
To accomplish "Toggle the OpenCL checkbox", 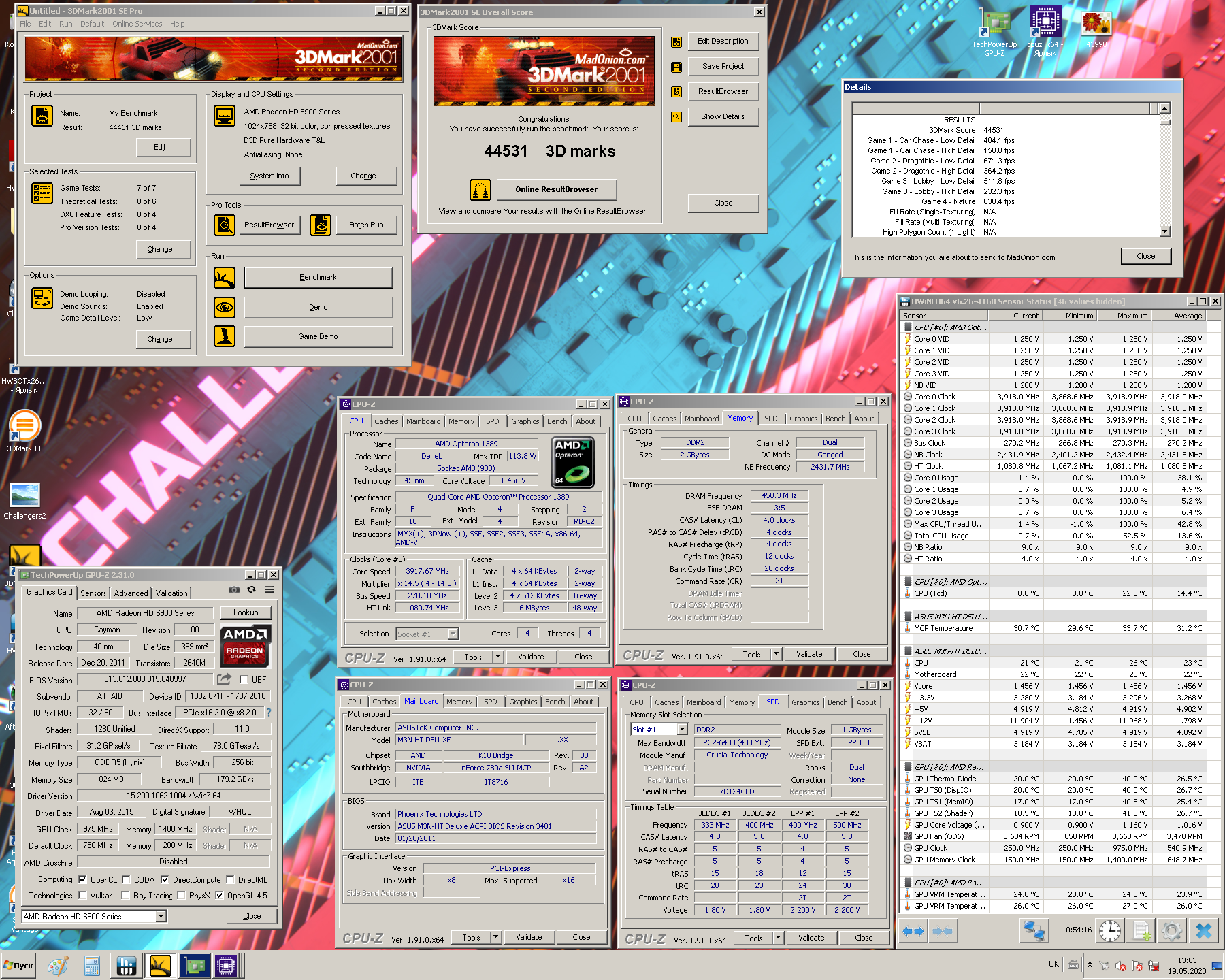I will tap(82, 880).
